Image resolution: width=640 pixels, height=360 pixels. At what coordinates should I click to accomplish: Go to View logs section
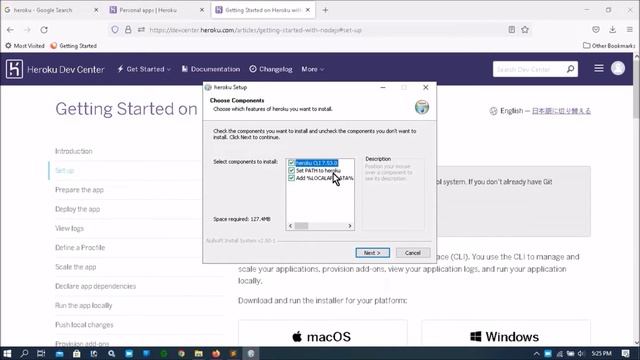point(69,228)
